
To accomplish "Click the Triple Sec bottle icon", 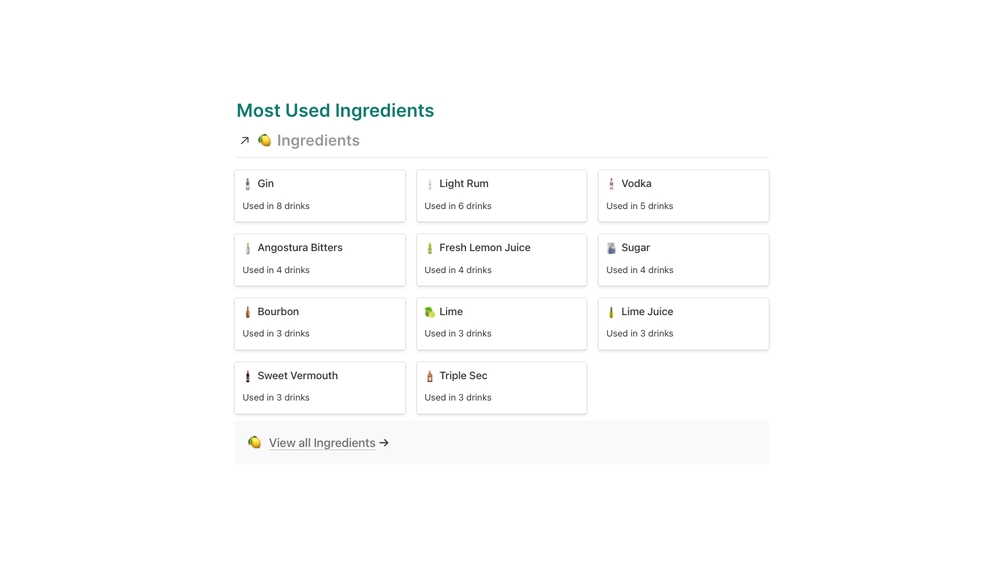I will [430, 376].
